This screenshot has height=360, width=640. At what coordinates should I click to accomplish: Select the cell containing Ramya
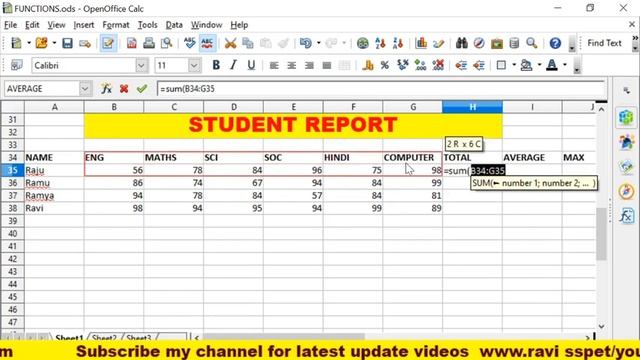coord(54,196)
